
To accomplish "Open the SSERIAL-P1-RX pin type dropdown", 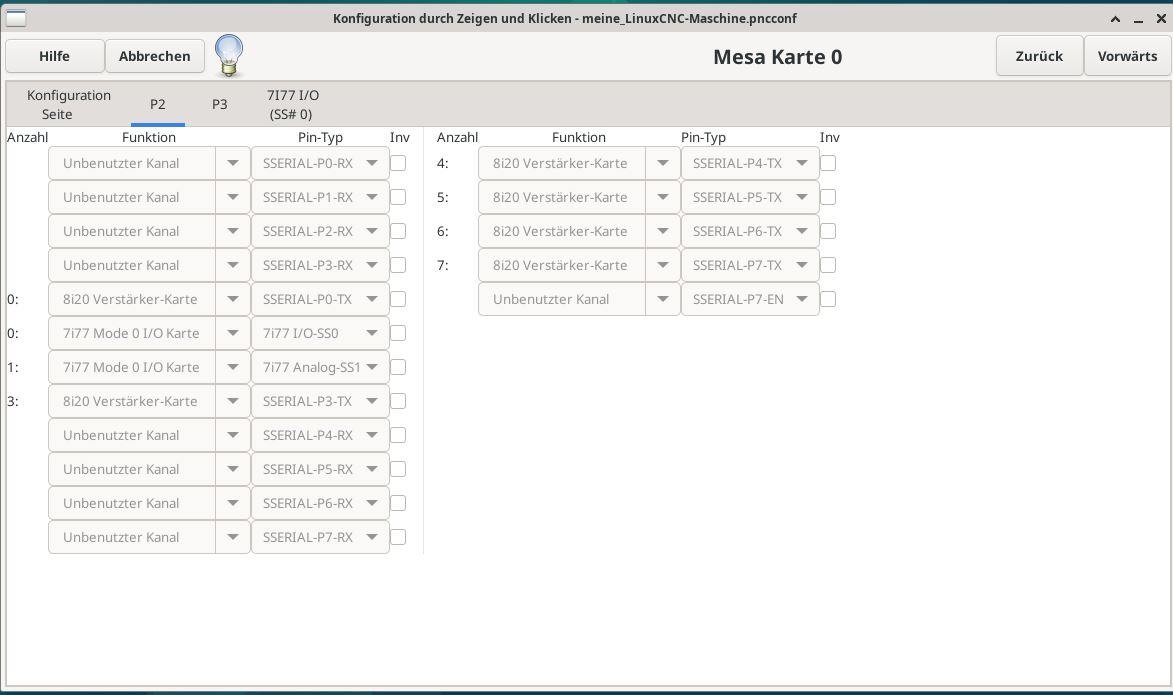I will tap(320, 198).
